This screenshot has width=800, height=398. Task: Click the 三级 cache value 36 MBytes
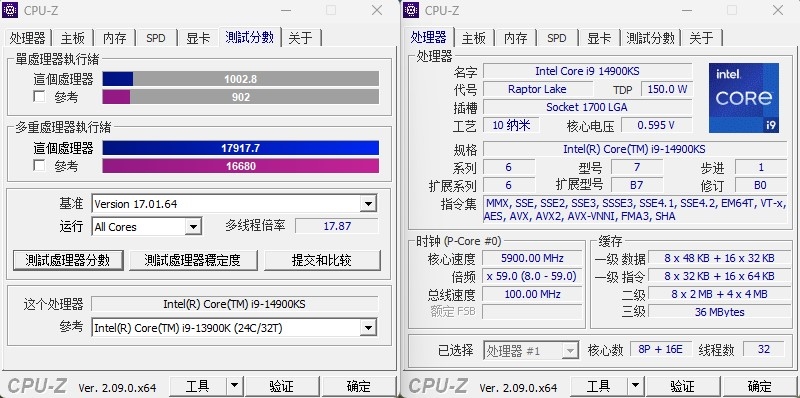(719, 312)
